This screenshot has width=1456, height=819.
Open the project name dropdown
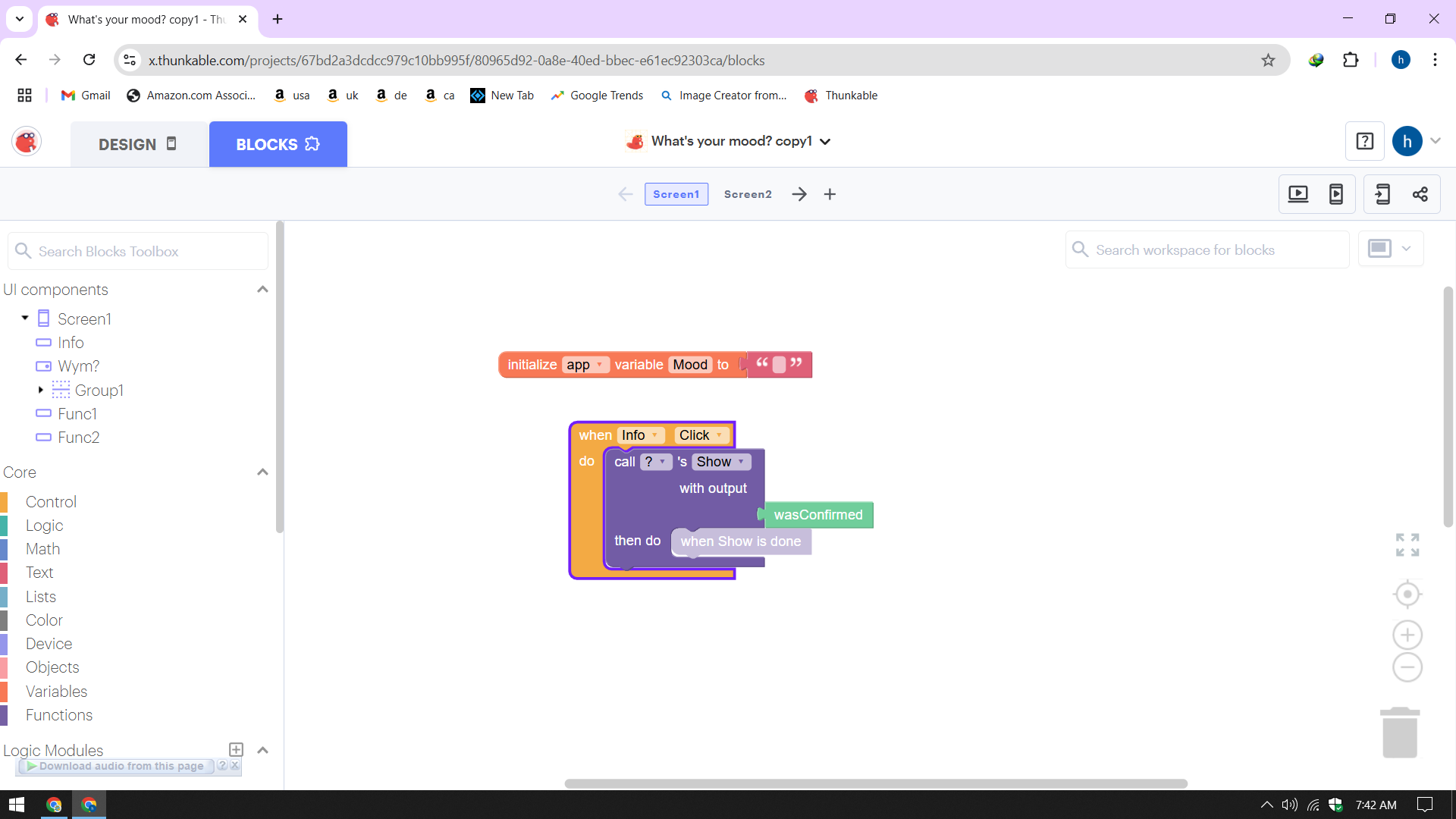[x=825, y=142]
